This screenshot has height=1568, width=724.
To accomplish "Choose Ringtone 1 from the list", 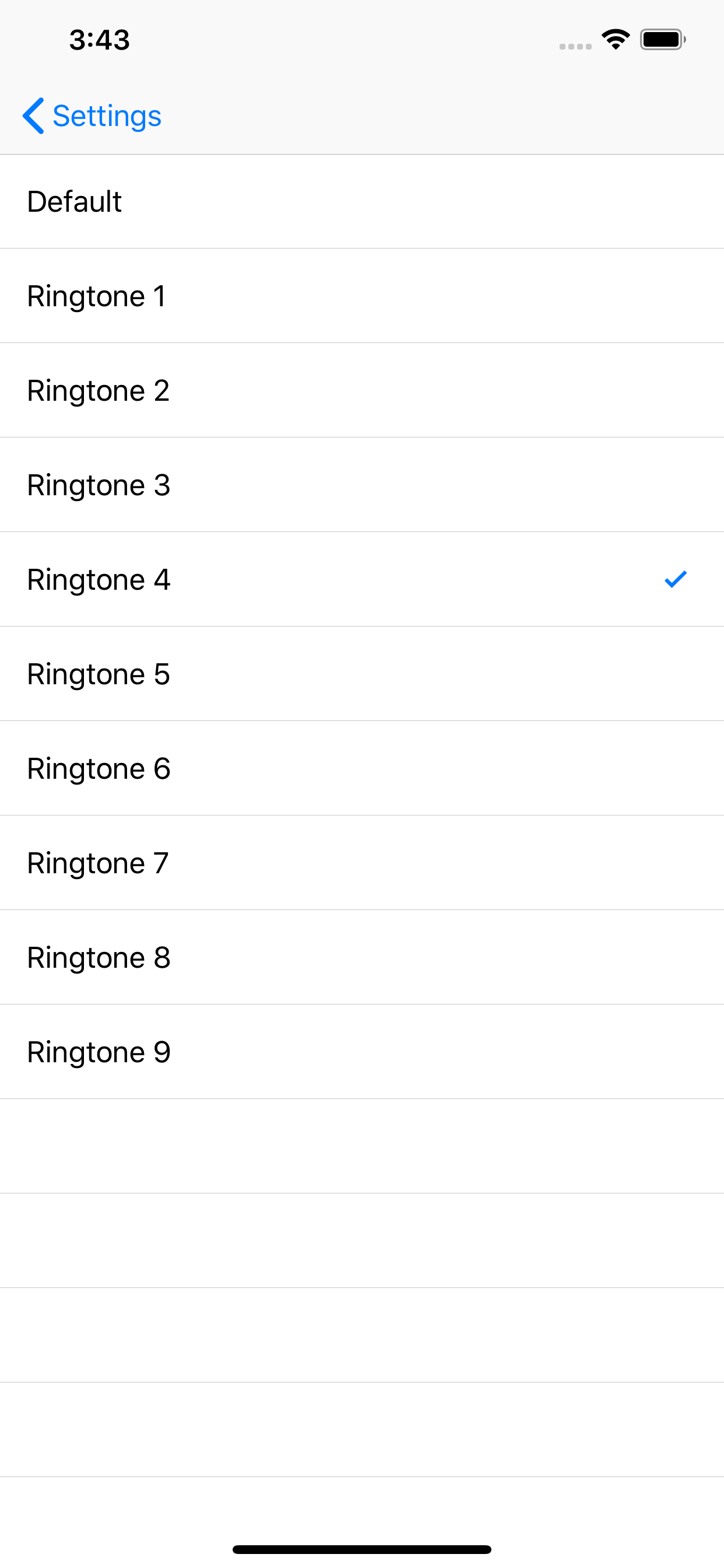I will [x=362, y=296].
